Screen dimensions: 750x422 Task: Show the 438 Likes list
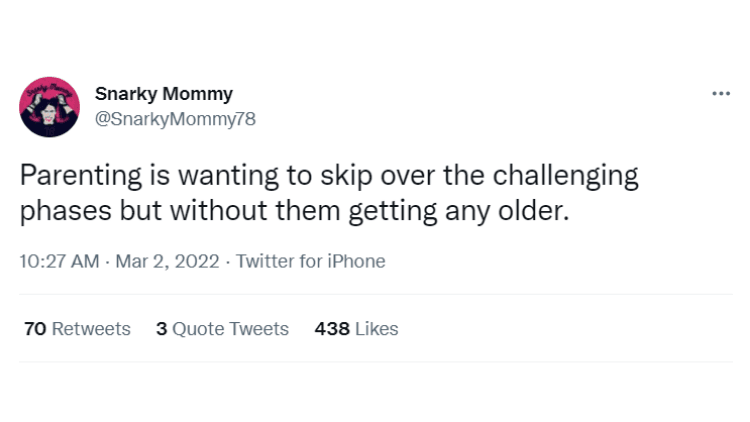pyautogui.click(x=356, y=329)
